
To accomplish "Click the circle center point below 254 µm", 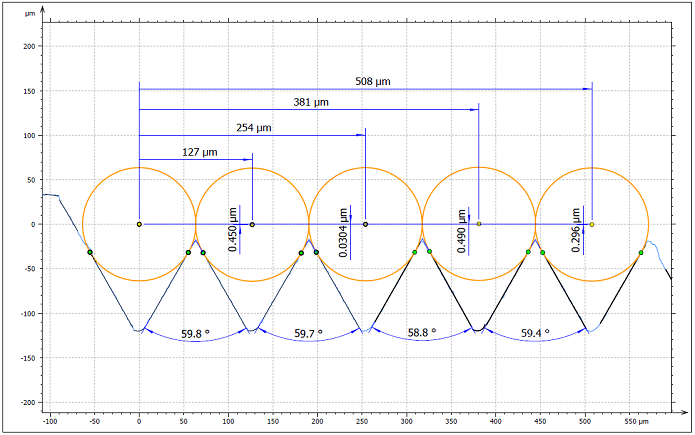I will pyautogui.click(x=365, y=224).
